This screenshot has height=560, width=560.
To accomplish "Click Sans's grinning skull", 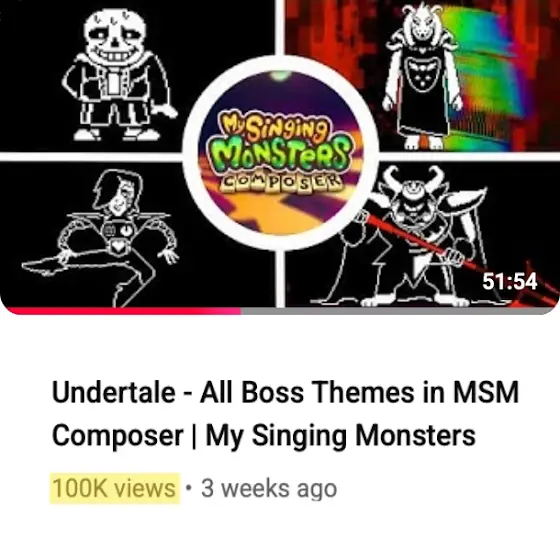I will 115,38.
